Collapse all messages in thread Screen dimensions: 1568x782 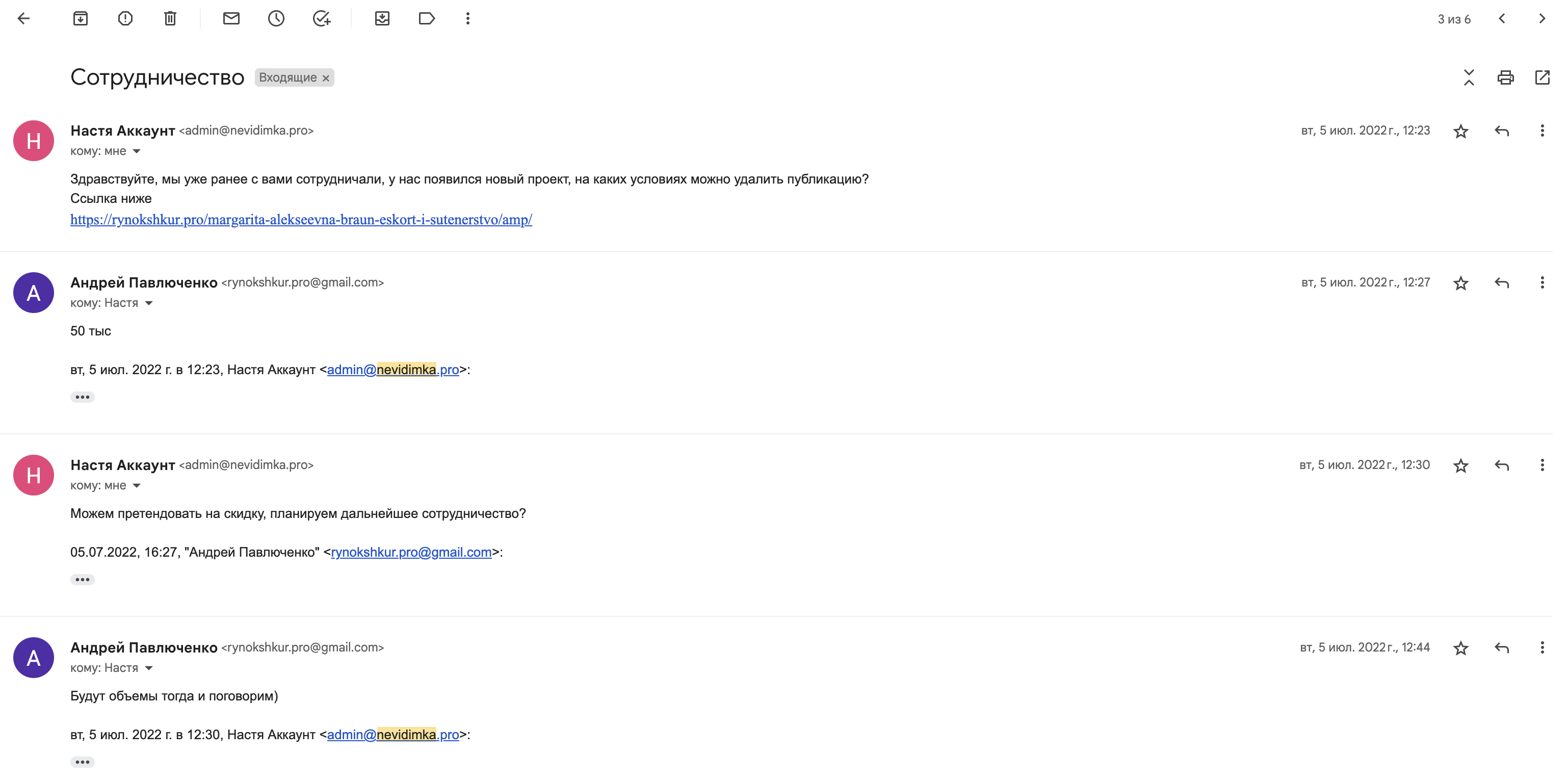coord(1469,77)
